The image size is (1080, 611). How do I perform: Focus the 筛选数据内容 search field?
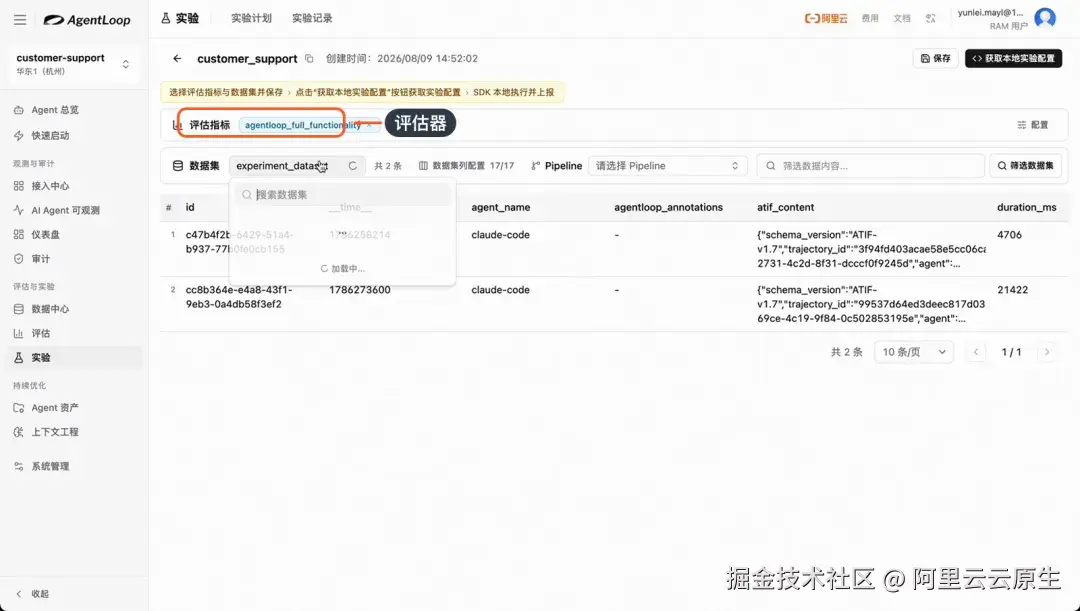(871, 166)
